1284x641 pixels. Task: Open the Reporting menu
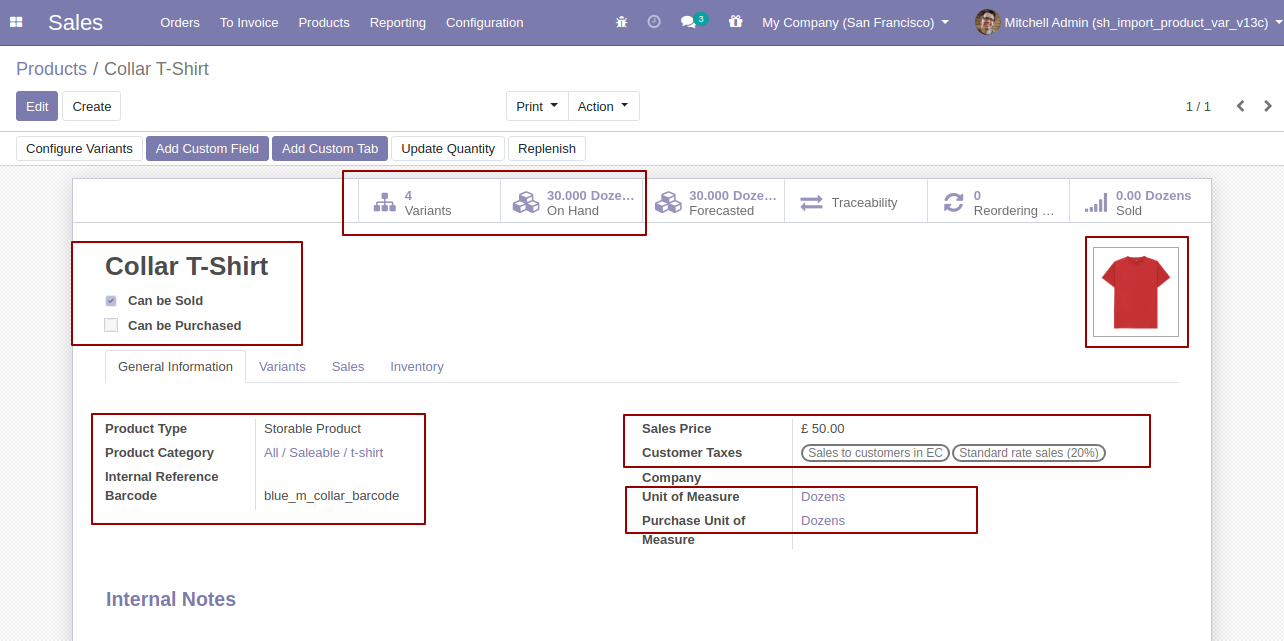tap(397, 22)
